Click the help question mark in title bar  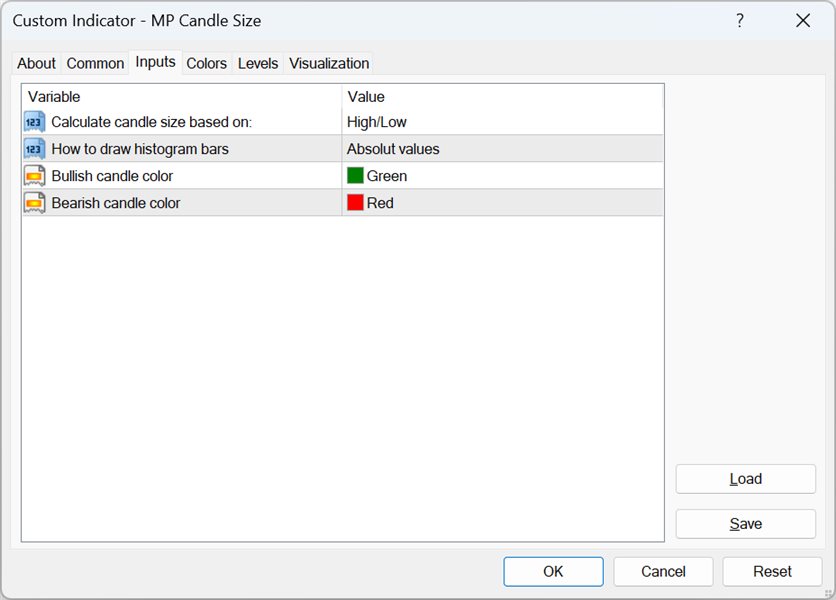(x=740, y=21)
